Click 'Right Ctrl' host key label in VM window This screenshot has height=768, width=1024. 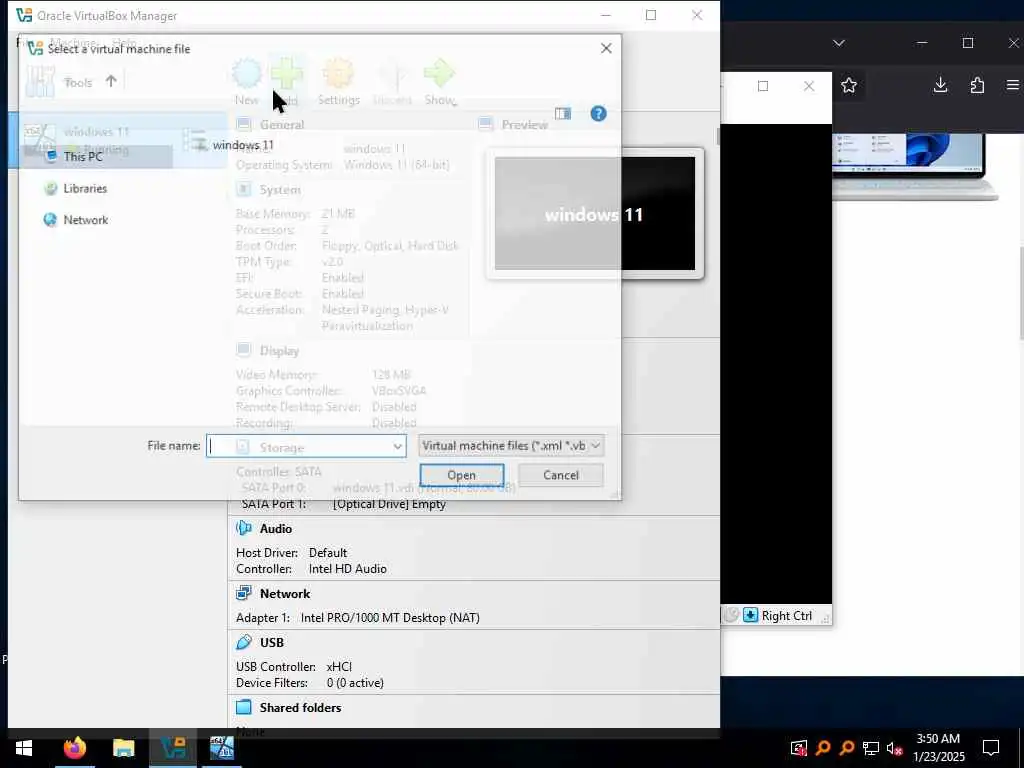786,616
